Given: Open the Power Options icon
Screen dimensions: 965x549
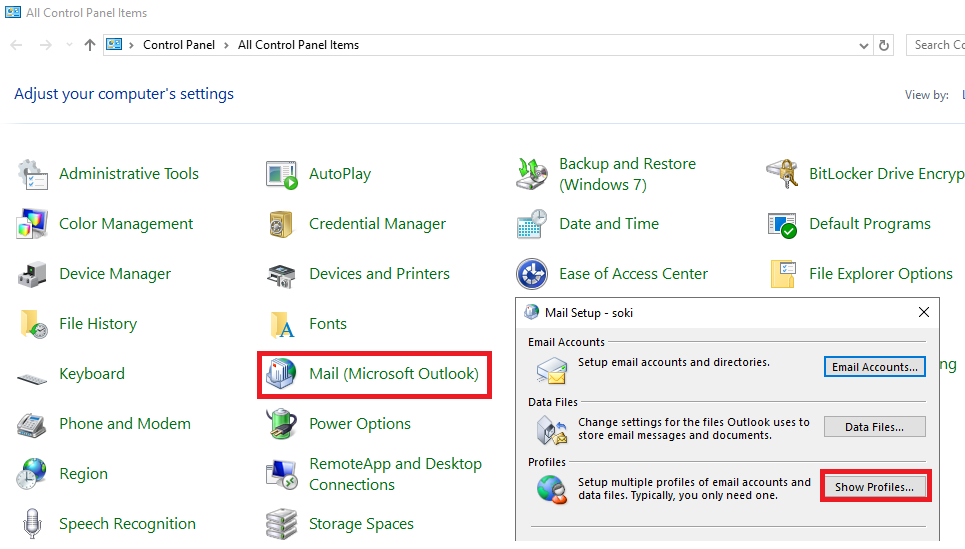Looking at the screenshot, I should 282,423.
